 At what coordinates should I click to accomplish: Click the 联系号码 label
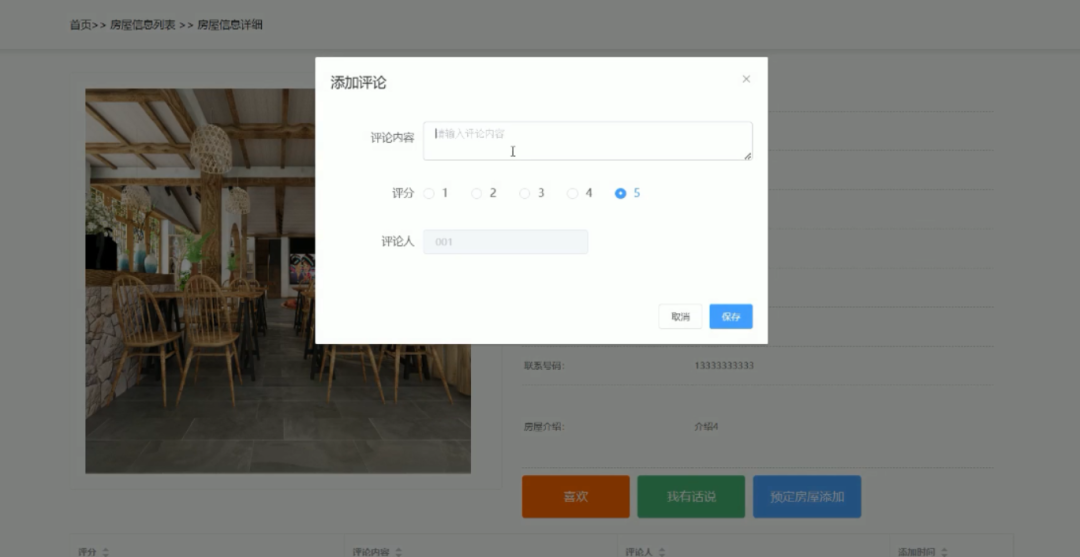543,366
